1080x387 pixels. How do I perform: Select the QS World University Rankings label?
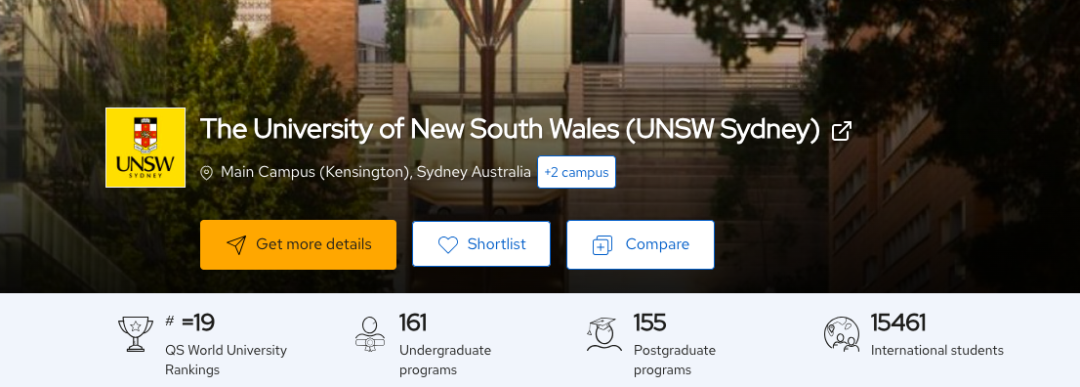pos(226,360)
